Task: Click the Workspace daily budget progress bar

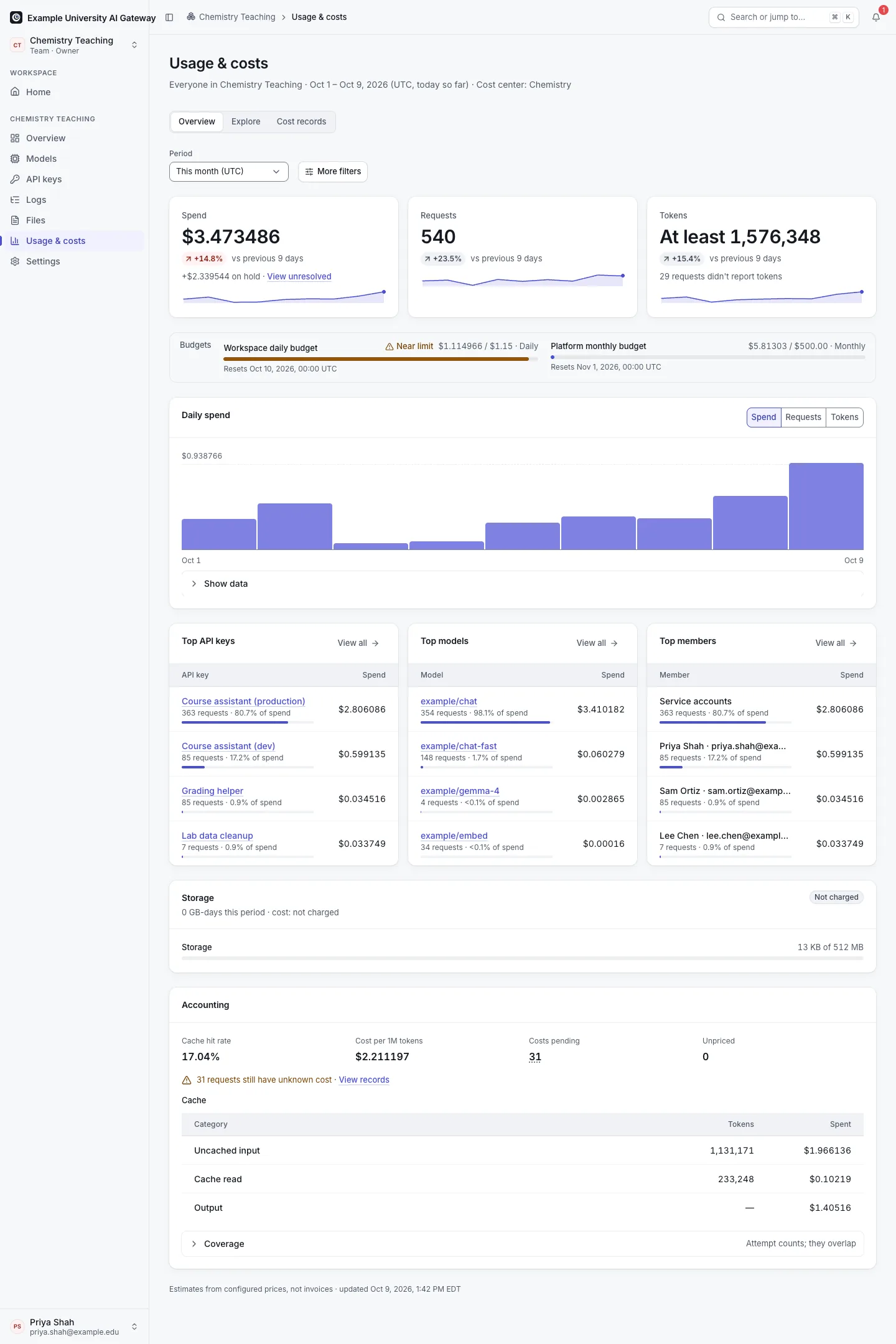Action: click(x=381, y=359)
